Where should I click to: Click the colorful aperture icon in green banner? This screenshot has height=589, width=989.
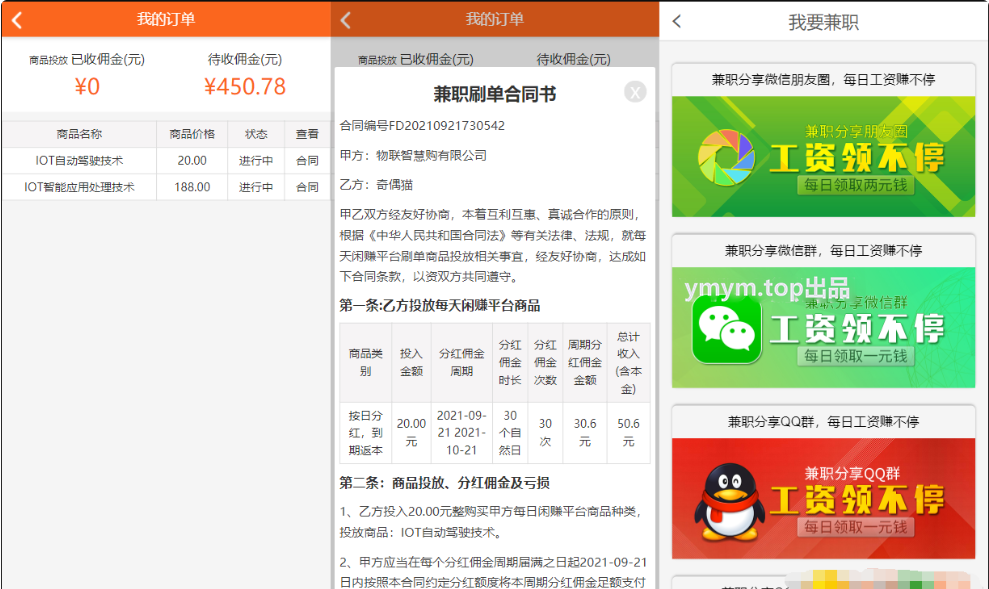tap(726, 158)
